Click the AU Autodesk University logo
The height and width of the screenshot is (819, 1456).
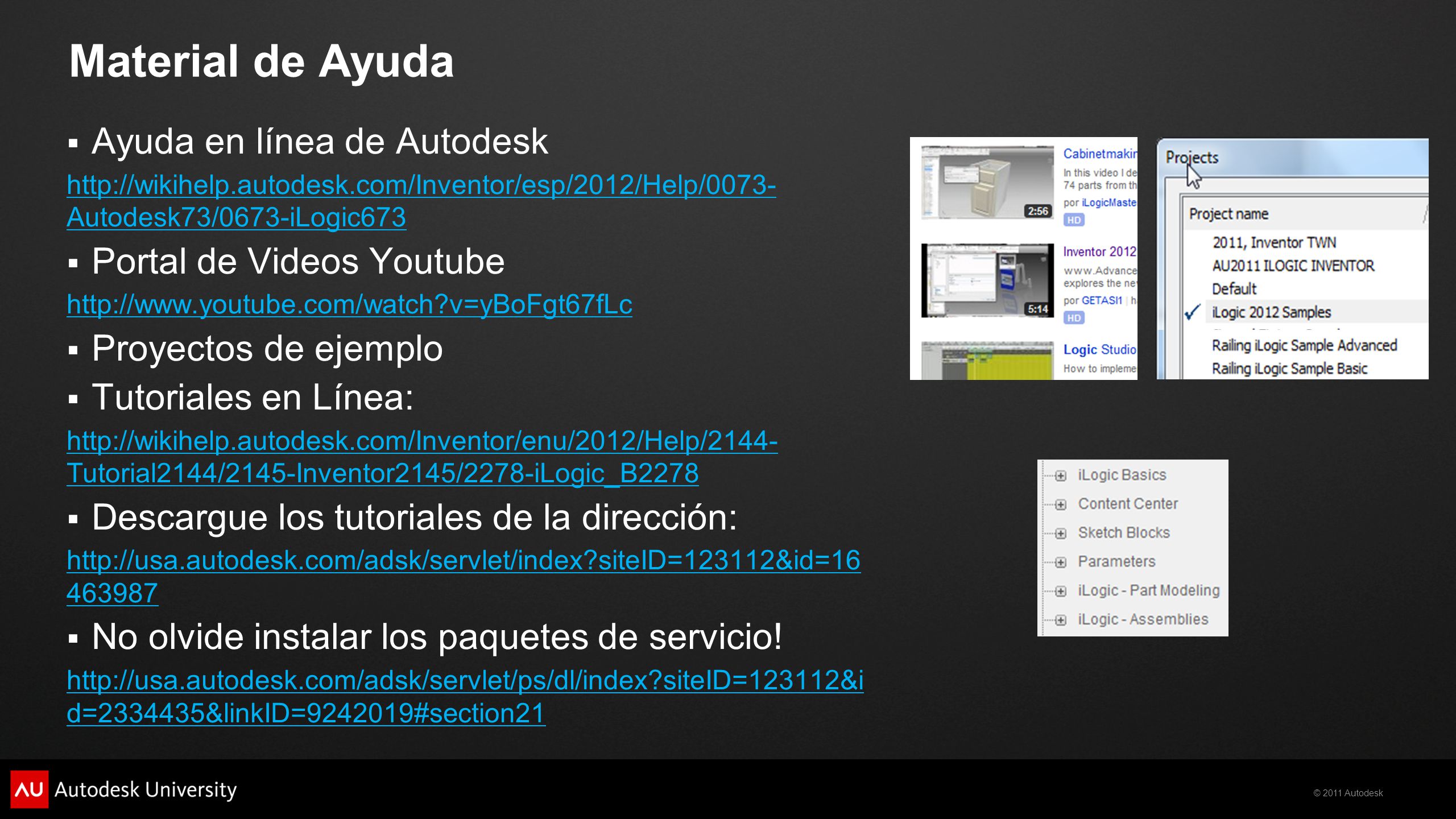(x=123, y=789)
